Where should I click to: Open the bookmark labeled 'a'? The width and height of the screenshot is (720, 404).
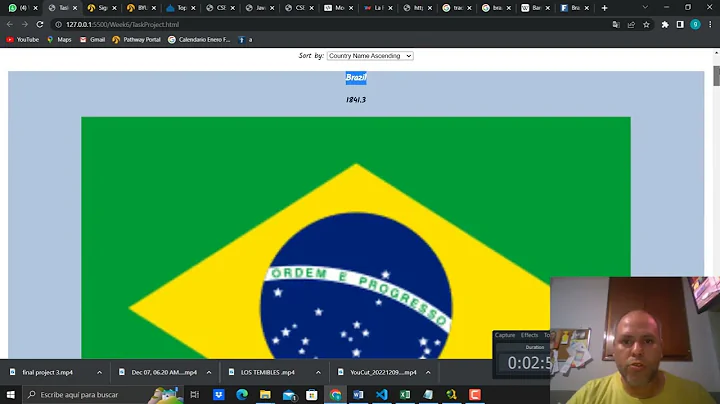tap(245, 39)
